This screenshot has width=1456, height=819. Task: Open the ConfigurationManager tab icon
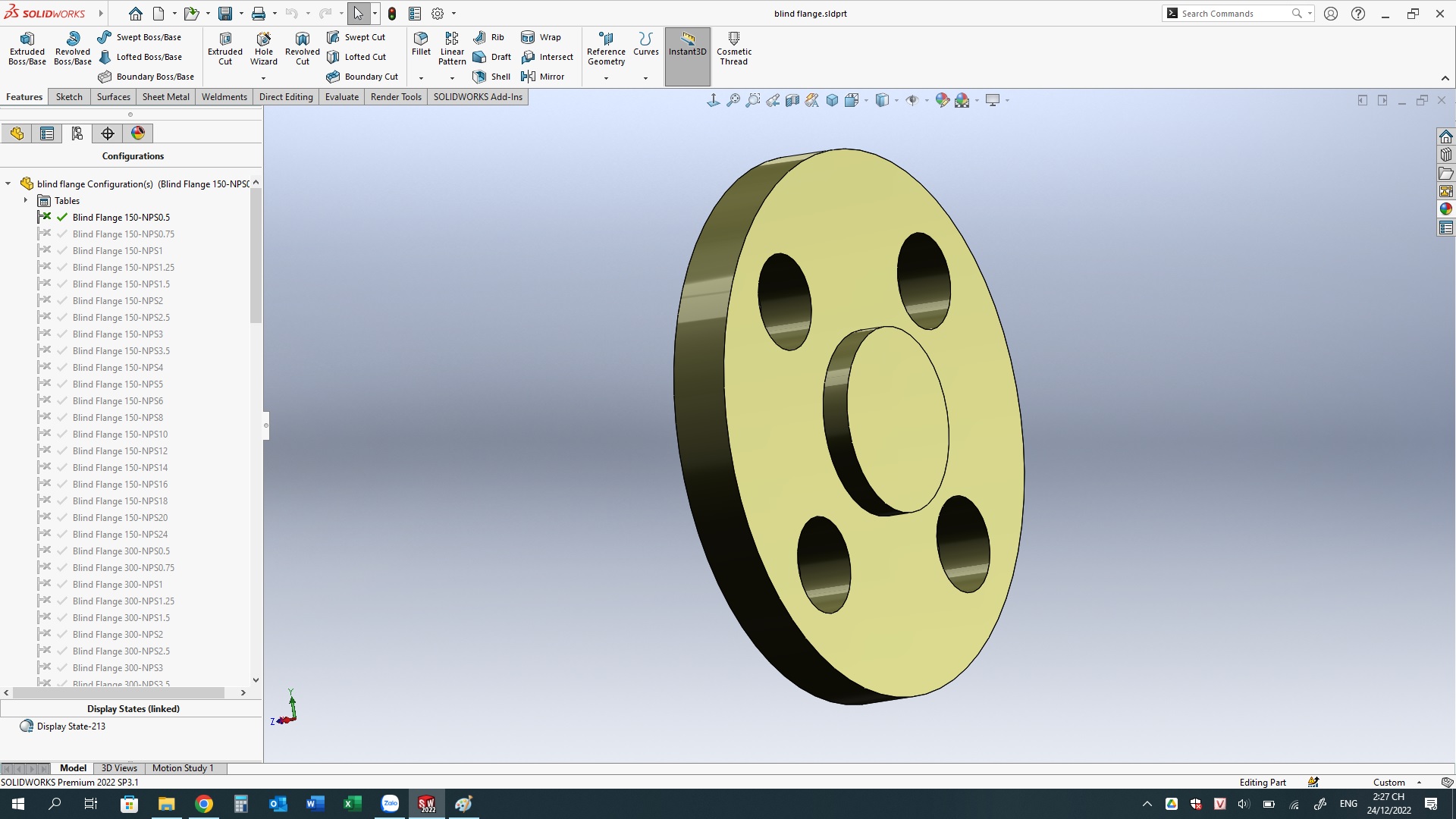[x=77, y=133]
